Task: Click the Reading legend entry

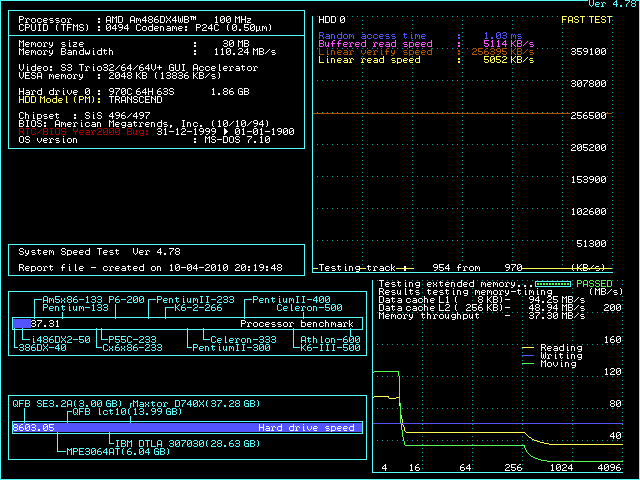Action: click(559, 348)
